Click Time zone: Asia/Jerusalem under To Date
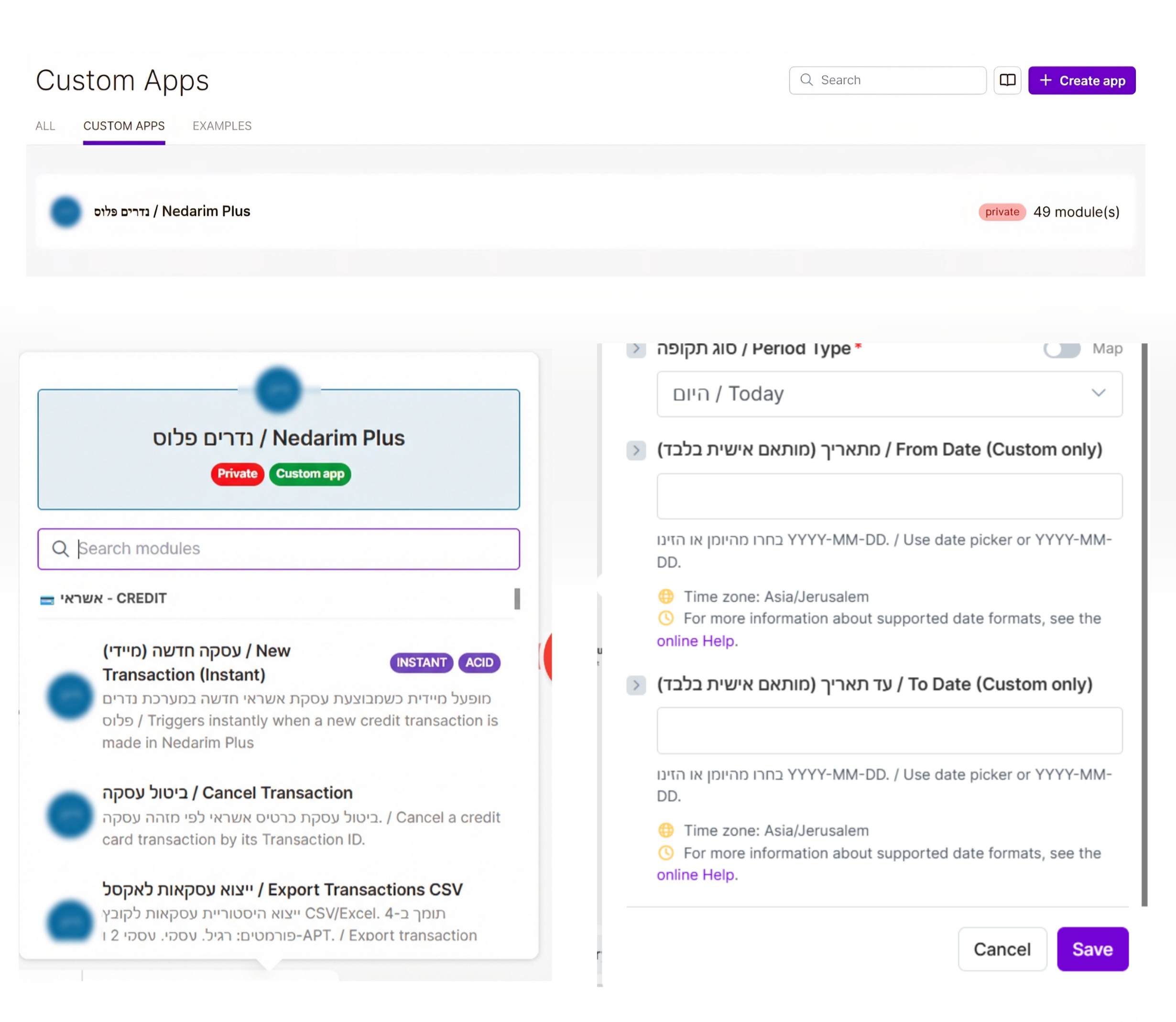 tap(776, 830)
